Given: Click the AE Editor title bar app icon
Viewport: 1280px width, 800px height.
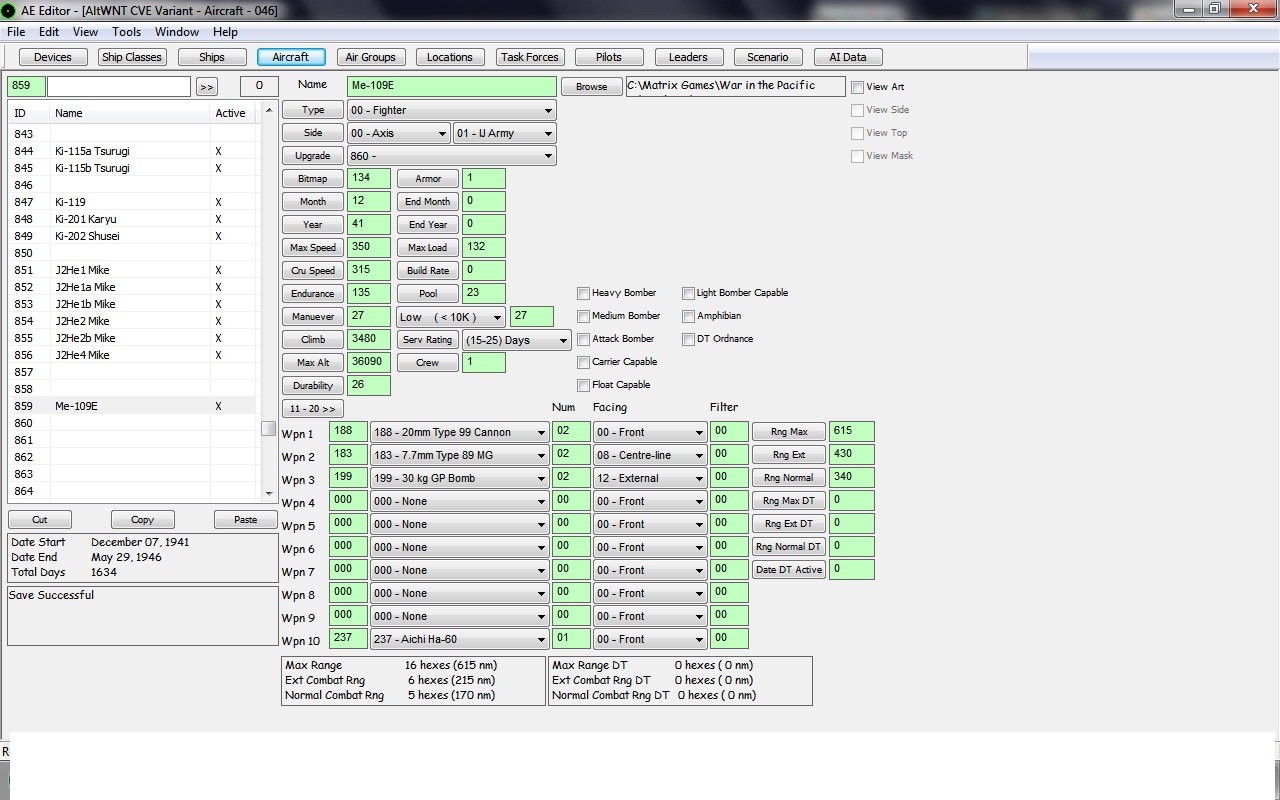Looking at the screenshot, I should tap(9, 10).
